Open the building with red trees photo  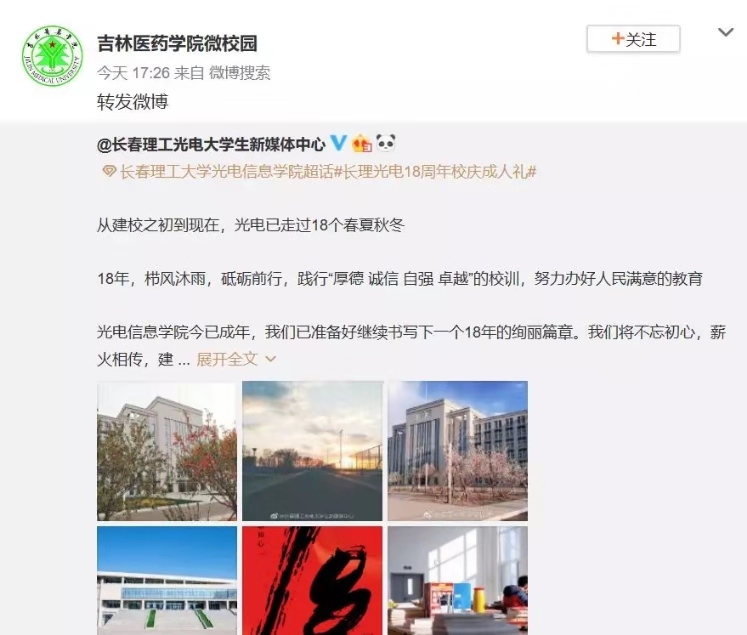point(167,451)
